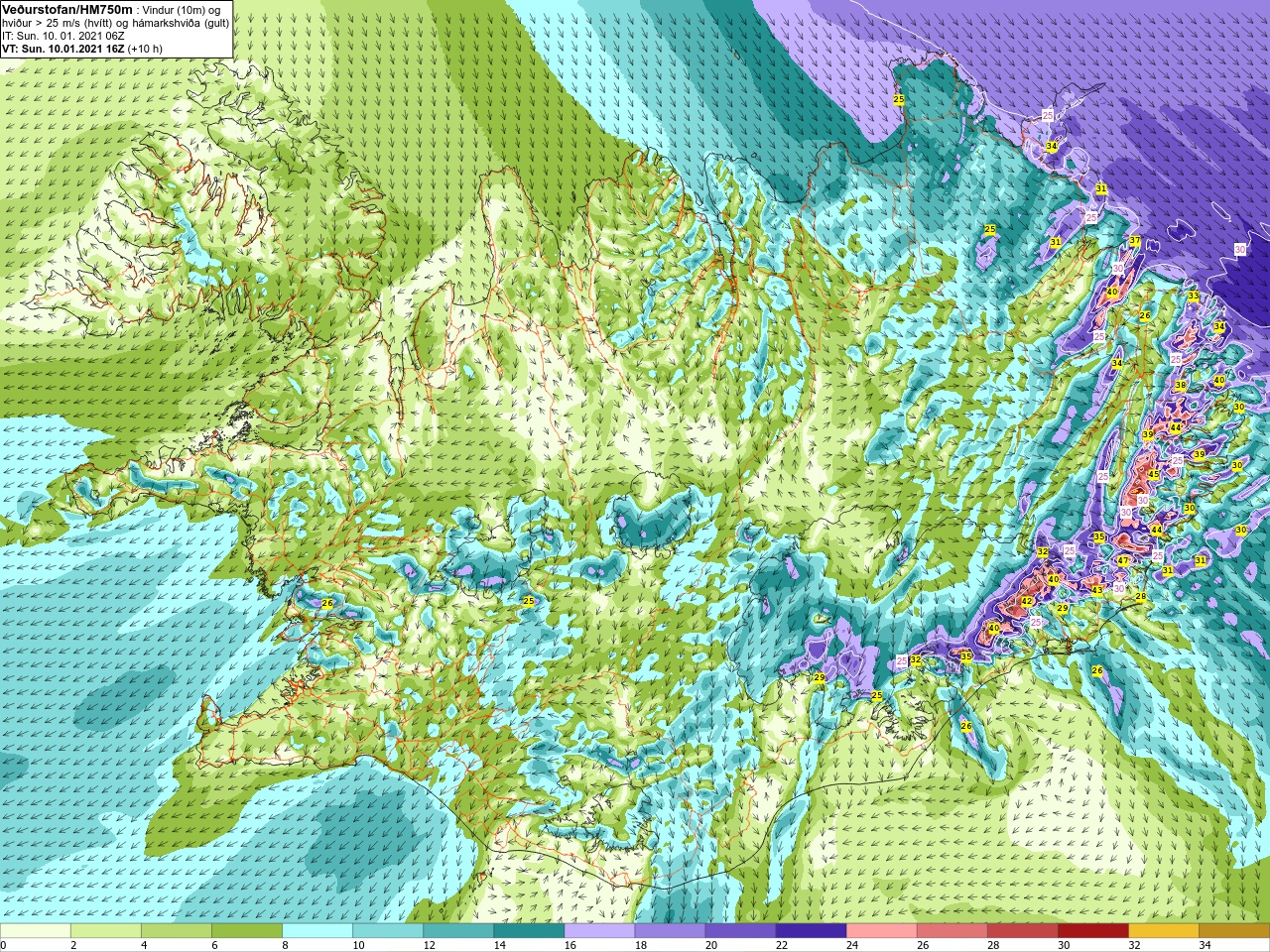
Task: Click the yellow gust label 38
Action: pos(1180,385)
